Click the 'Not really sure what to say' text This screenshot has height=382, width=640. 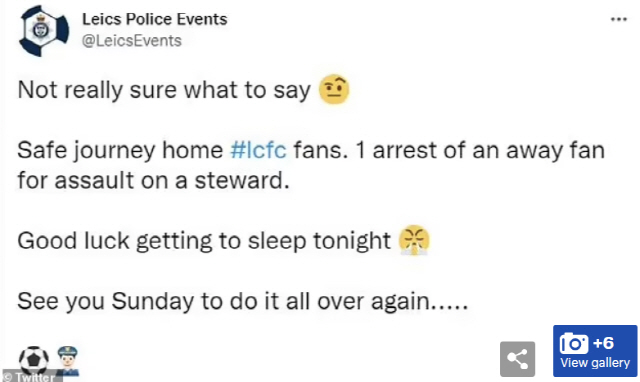[x=164, y=90]
